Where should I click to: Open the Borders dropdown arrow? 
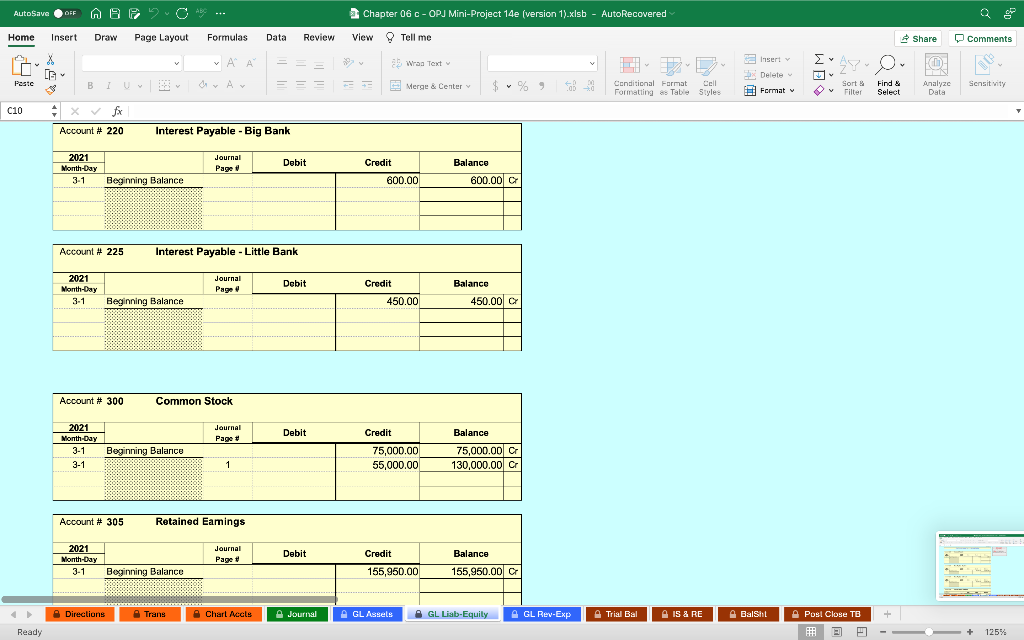coord(178,86)
